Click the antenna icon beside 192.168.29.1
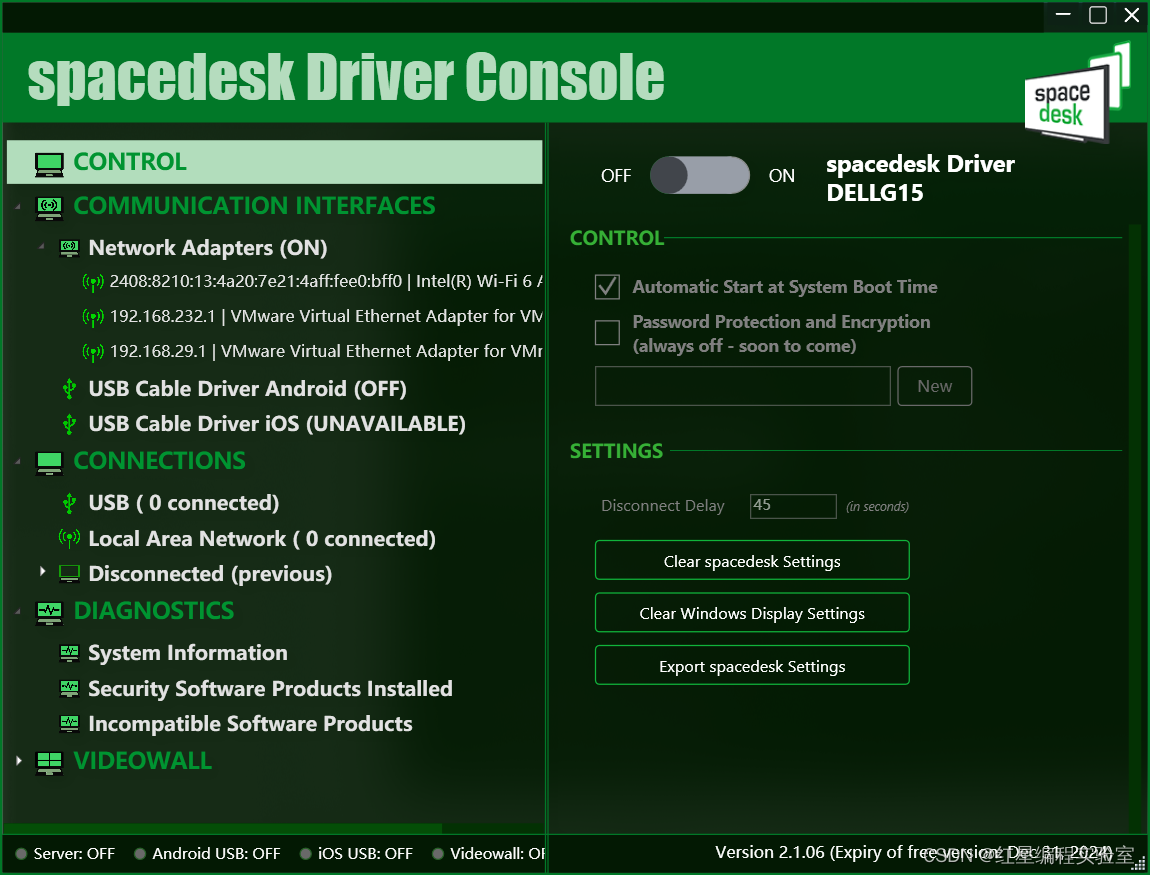This screenshot has height=875, width=1150. [x=92, y=352]
